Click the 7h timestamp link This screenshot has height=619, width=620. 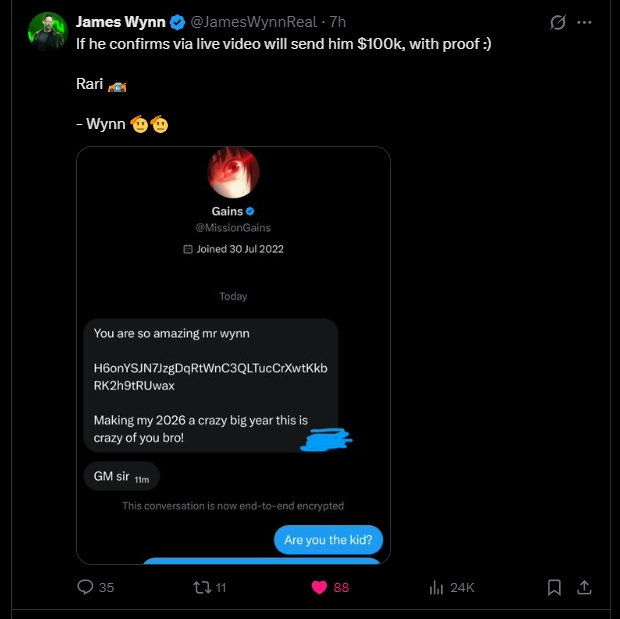coord(338,22)
